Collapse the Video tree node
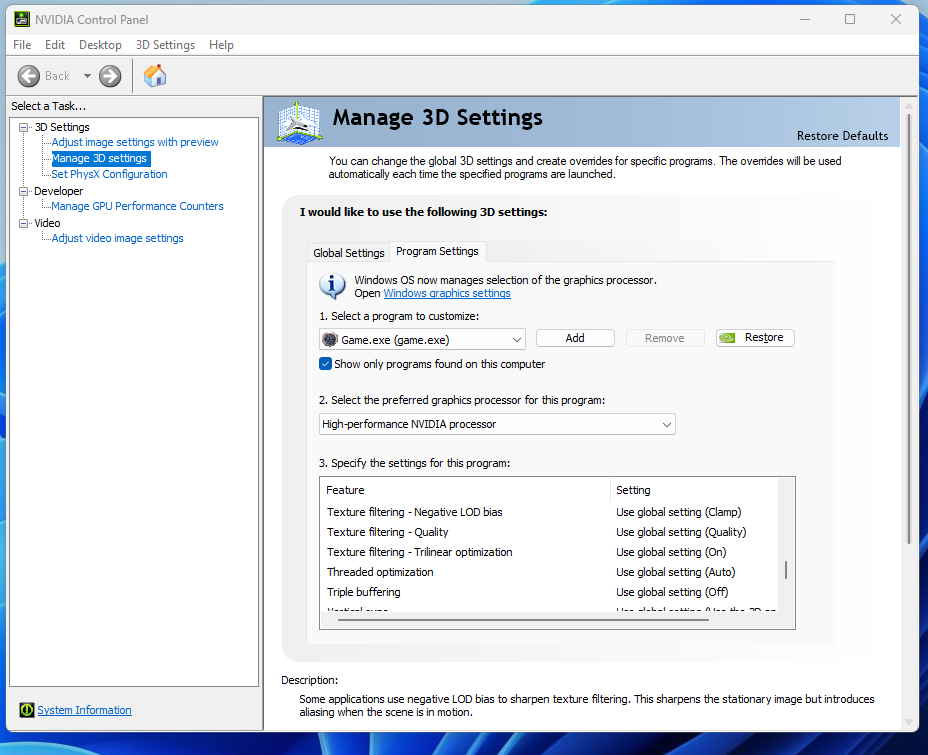This screenshot has height=755, width=928. pyautogui.click(x=24, y=223)
